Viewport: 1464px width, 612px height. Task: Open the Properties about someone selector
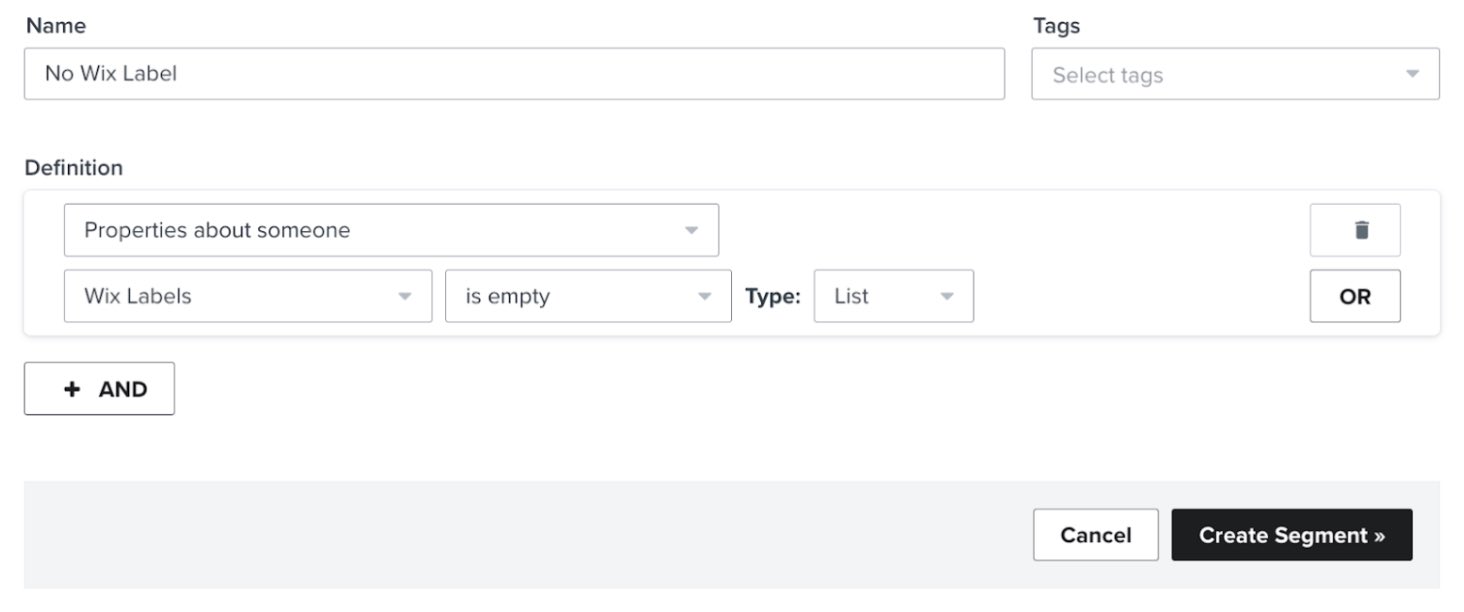coord(390,229)
